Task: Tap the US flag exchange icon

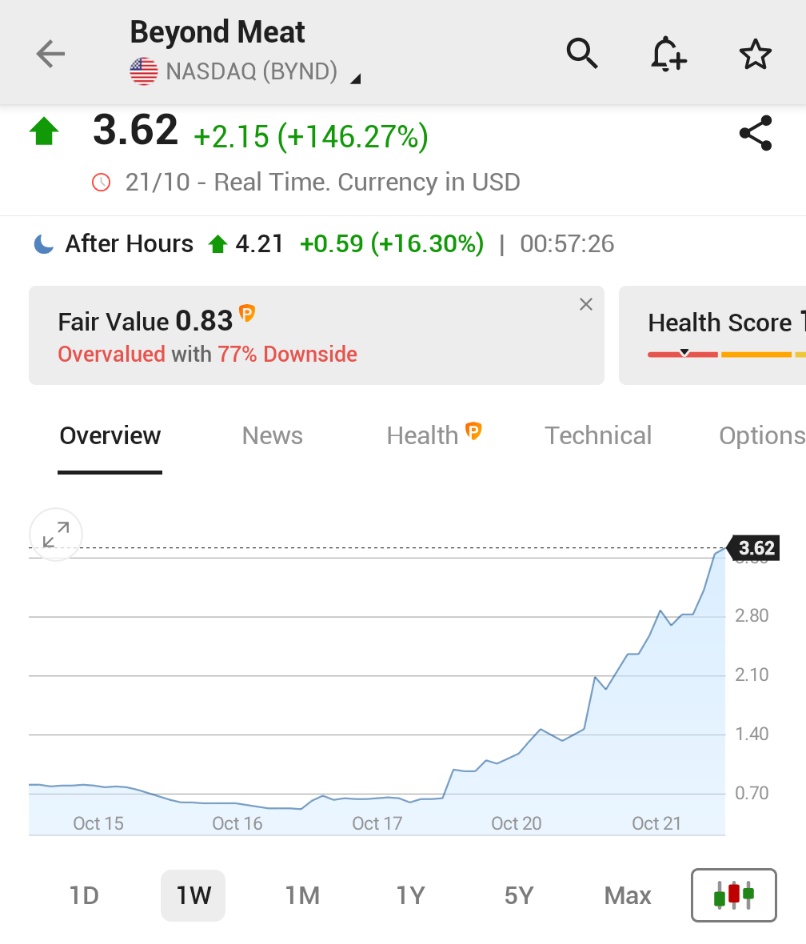Action: point(144,72)
